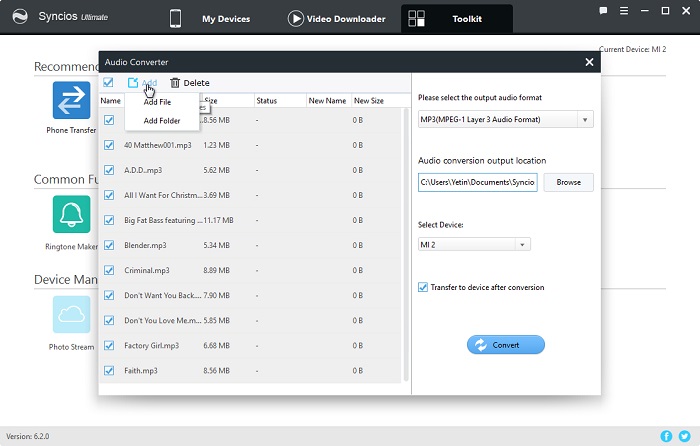Viewport: 700px width, 446px height.
Task: Open Syncios Twitter page icon
Action: pyautogui.click(x=684, y=436)
